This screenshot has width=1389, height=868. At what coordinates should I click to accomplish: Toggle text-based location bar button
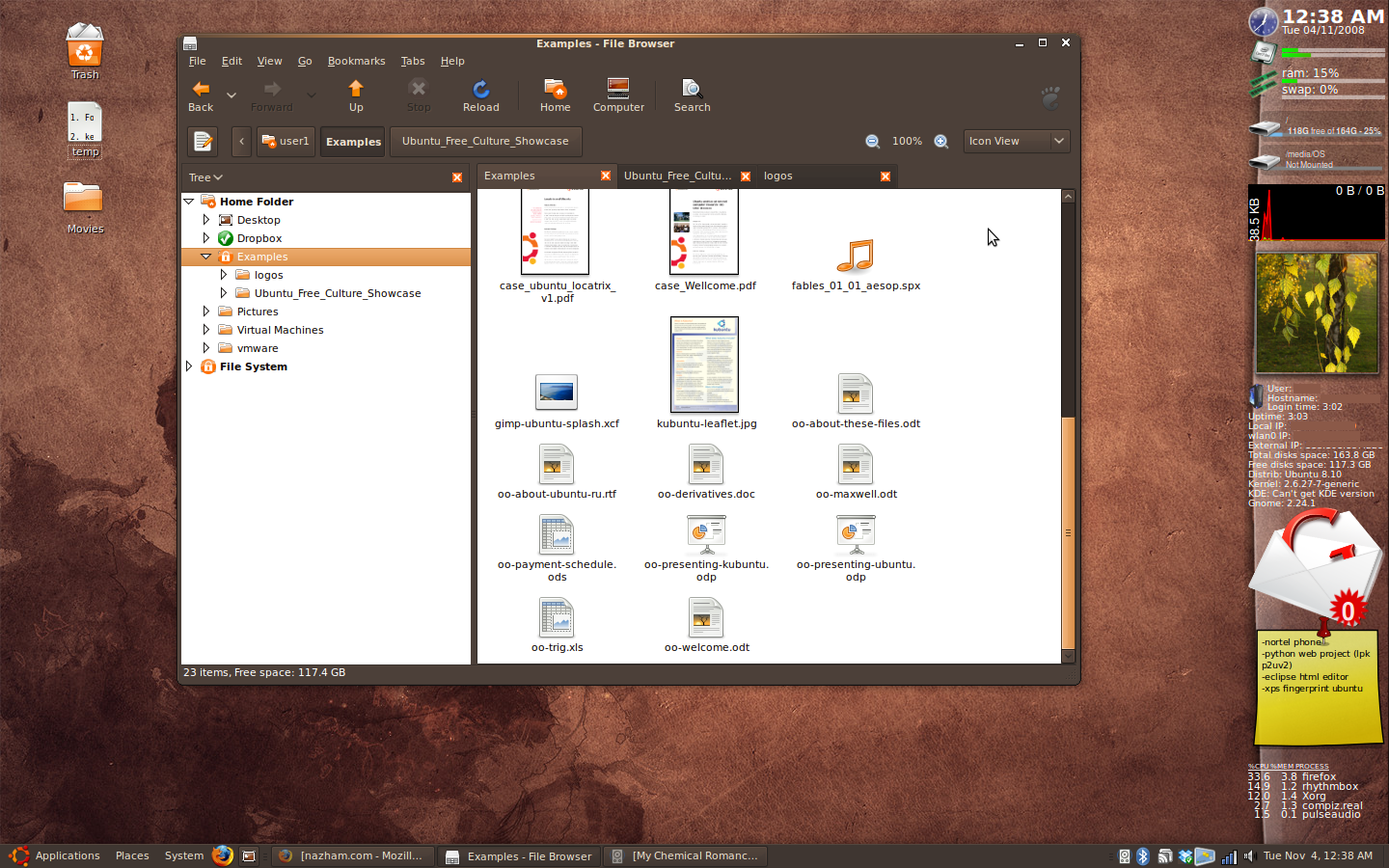[x=203, y=142]
